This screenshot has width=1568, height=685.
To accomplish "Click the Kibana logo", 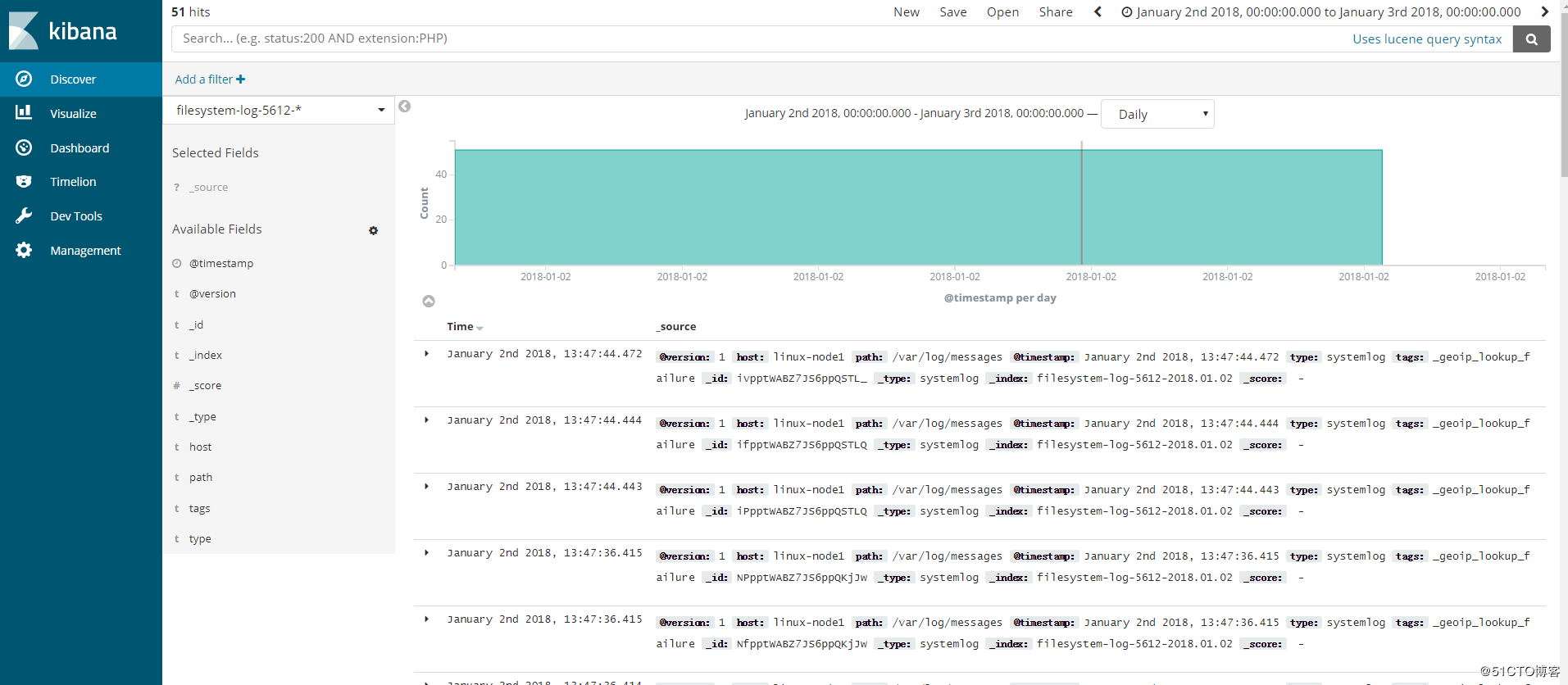I will point(63,31).
